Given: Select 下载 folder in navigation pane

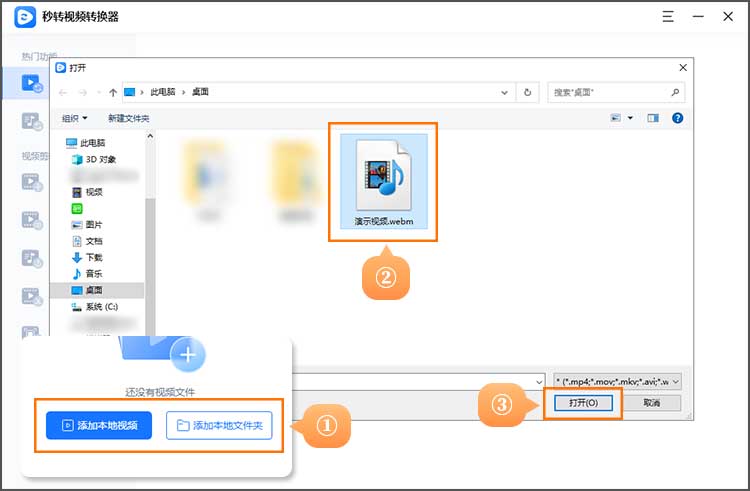Looking at the screenshot, I should (x=93, y=257).
